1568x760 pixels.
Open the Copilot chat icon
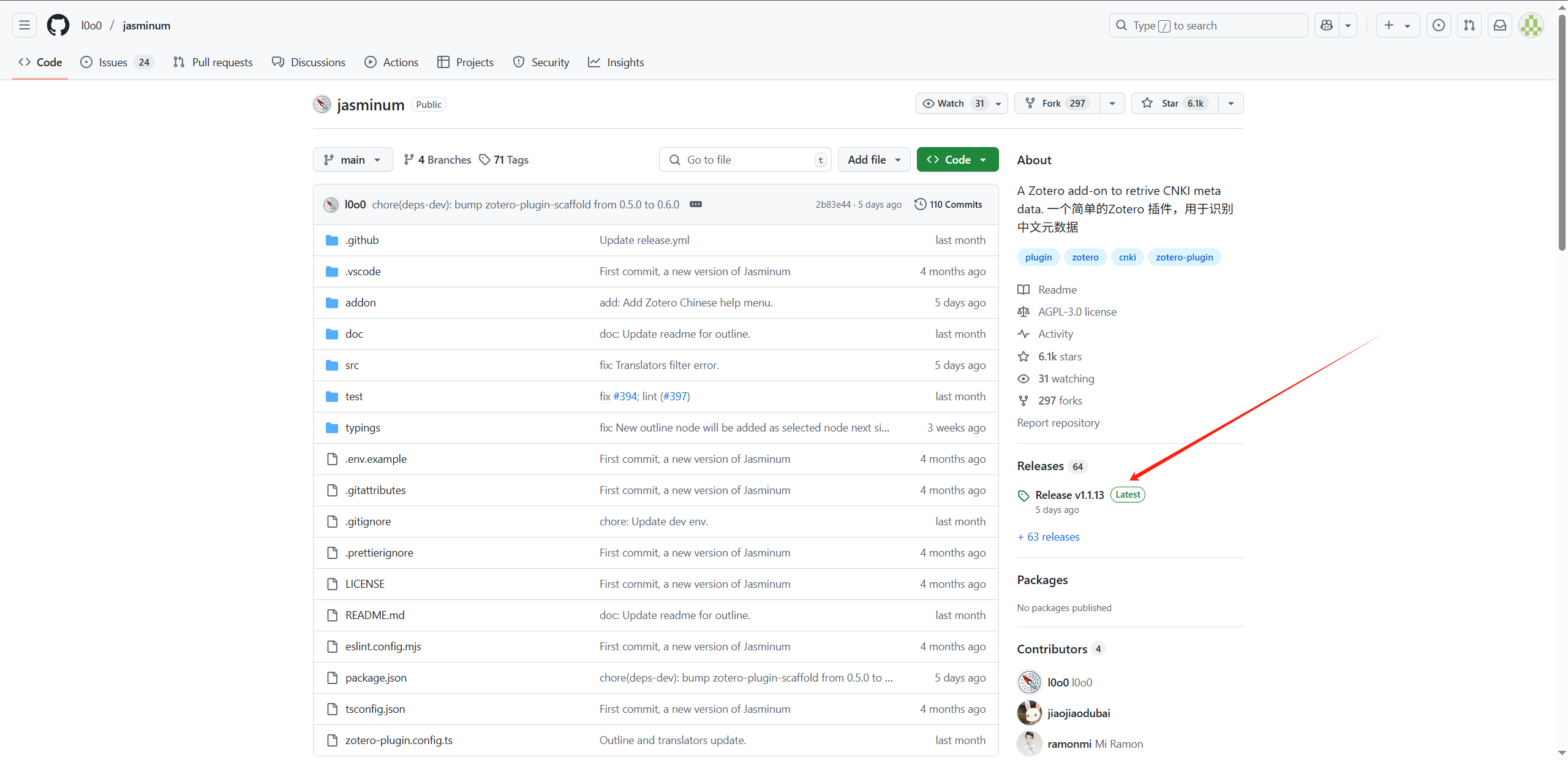tap(1327, 25)
